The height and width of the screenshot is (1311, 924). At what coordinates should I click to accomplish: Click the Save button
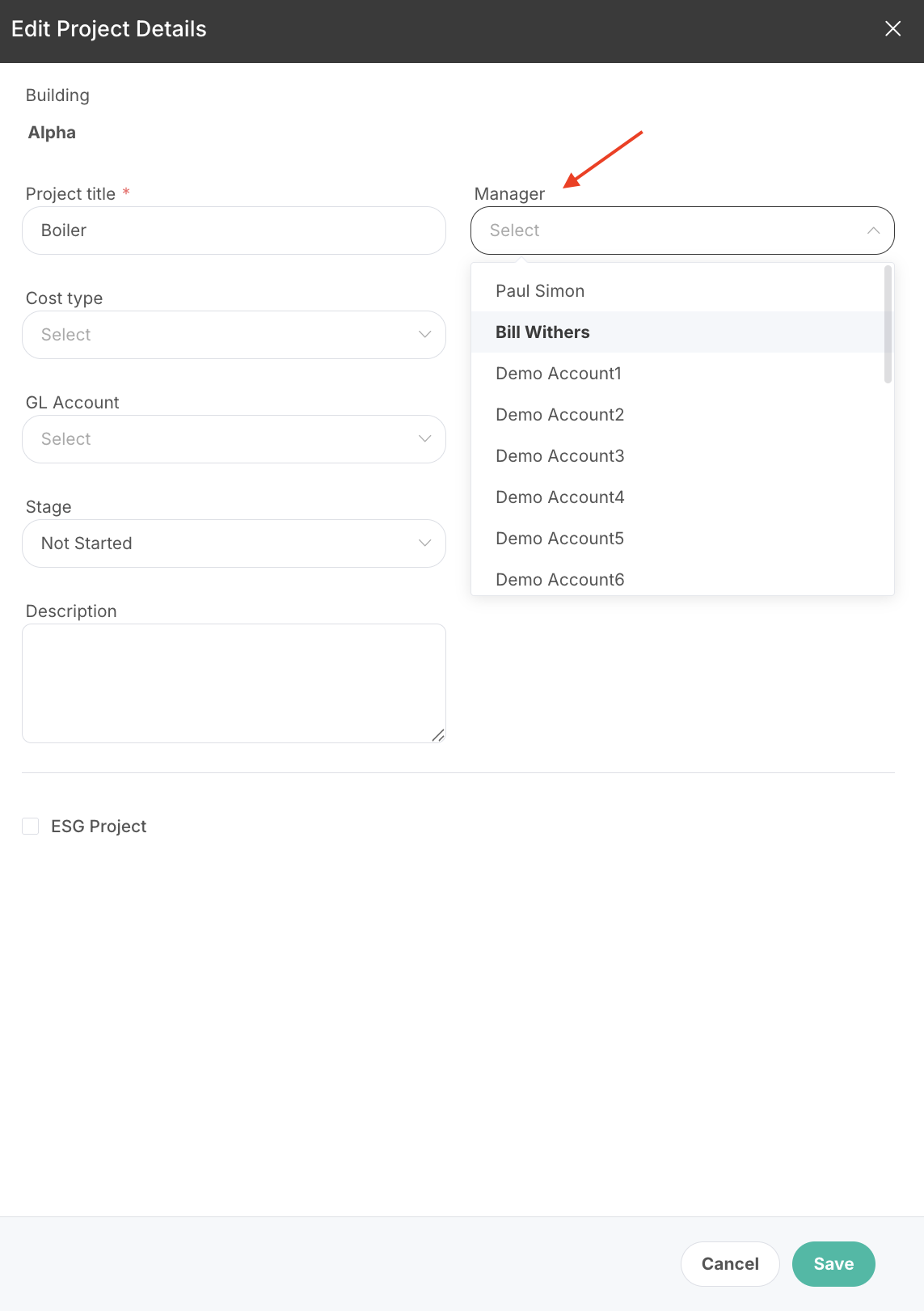(833, 1264)
